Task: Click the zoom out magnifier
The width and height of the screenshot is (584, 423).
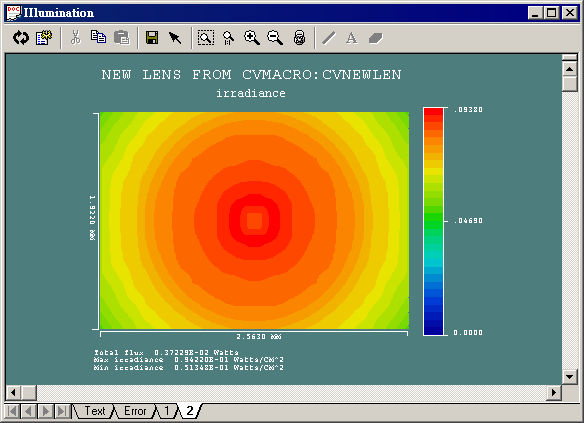Action: coord(275,38)
